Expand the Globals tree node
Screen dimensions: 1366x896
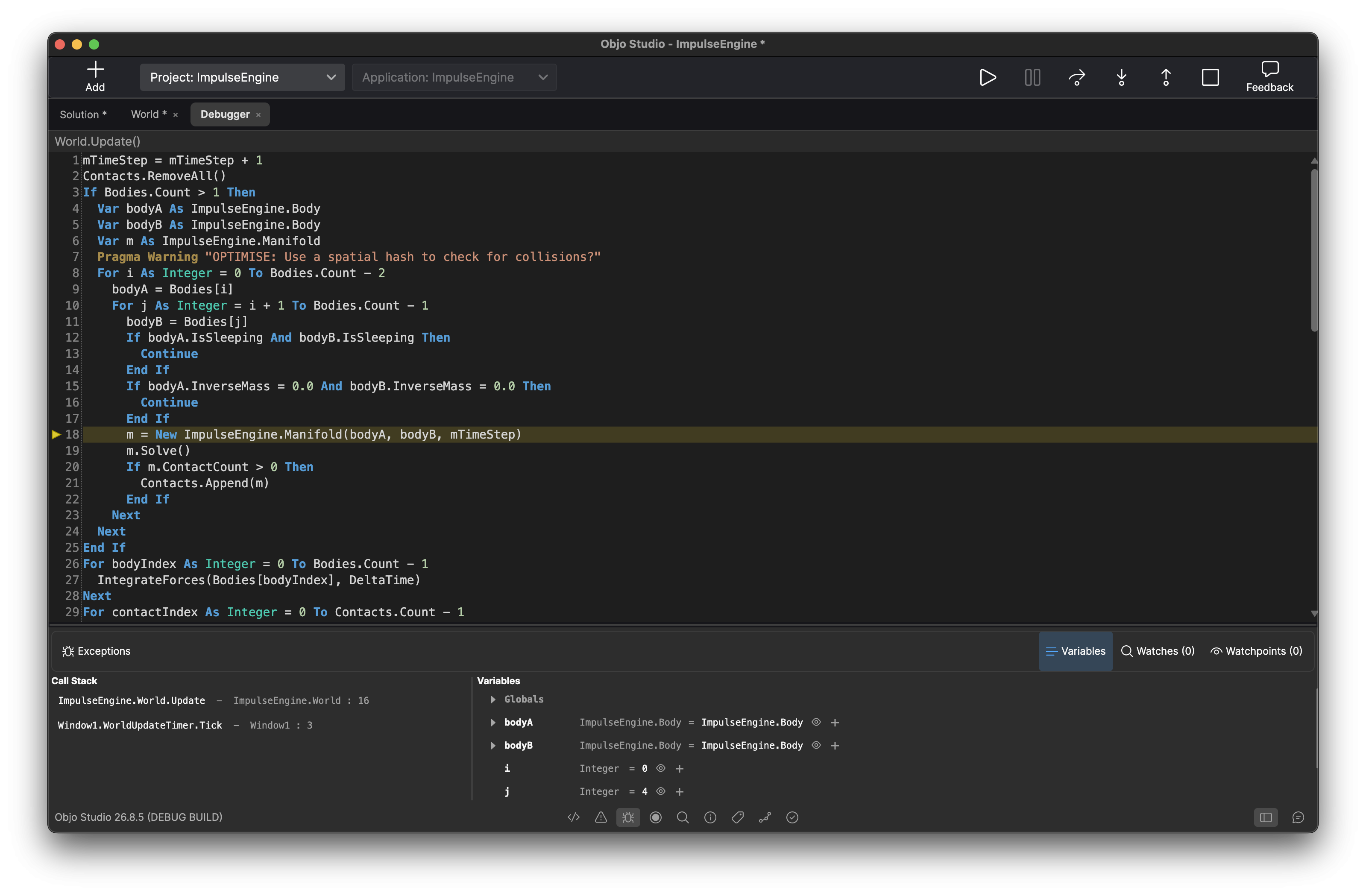point(492,699)
